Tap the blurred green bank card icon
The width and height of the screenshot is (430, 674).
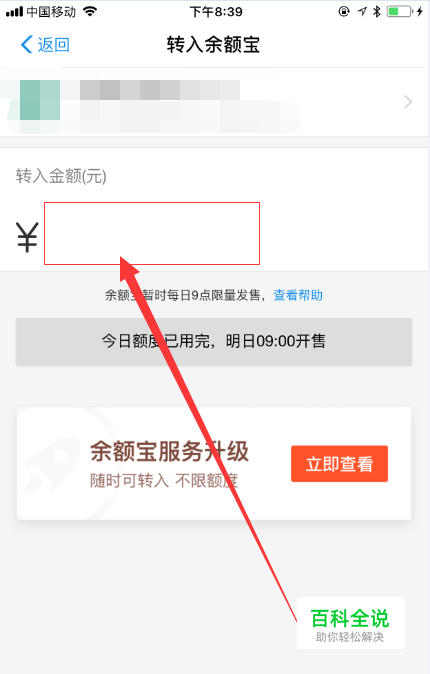[40, 100]
